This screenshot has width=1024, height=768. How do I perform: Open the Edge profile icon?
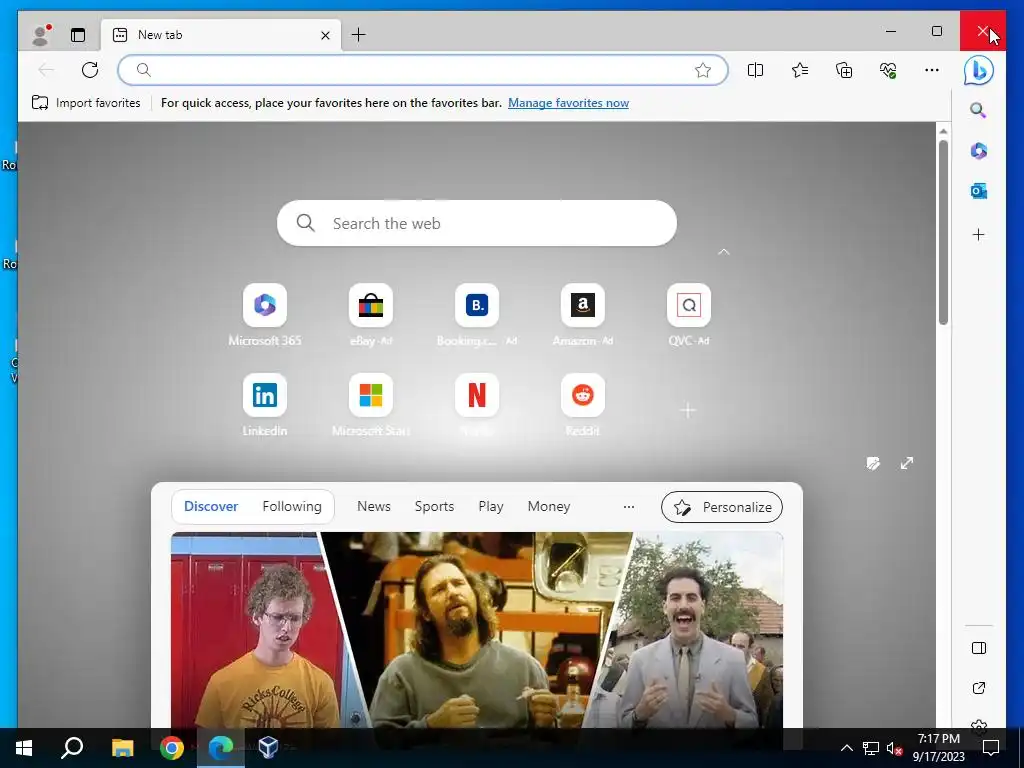[41, 35]
